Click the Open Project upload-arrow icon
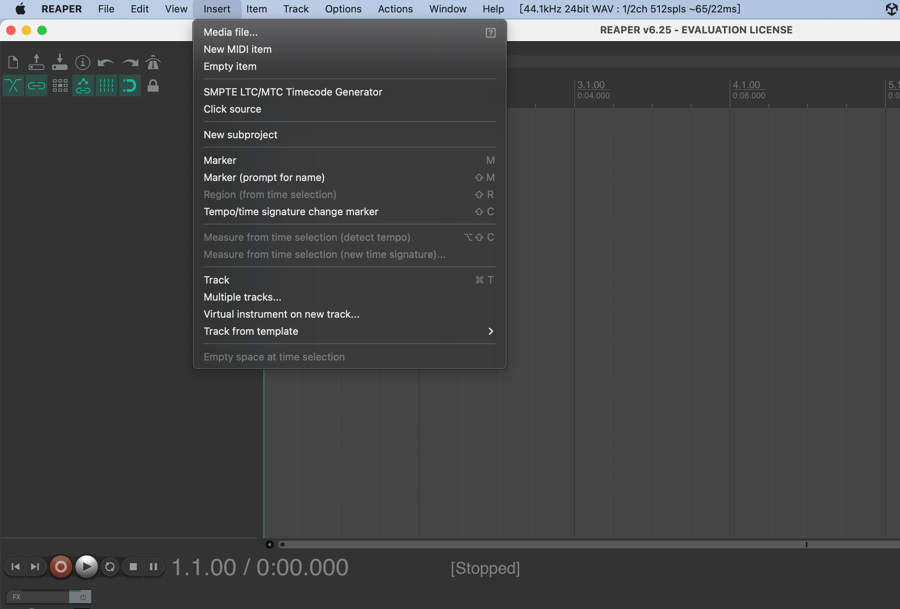The width and height of the screenshot is (900, 609). (36, 63)
